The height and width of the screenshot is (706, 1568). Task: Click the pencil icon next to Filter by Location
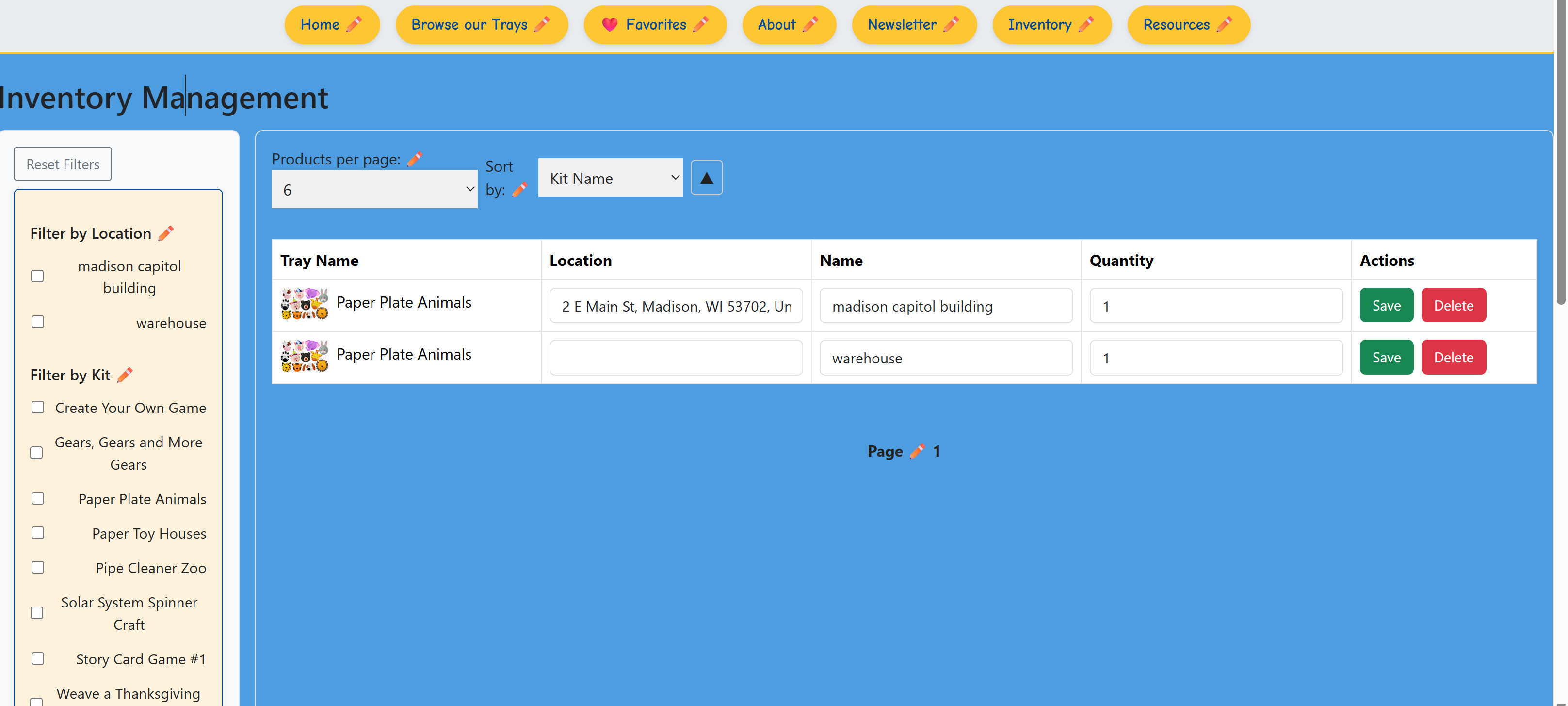(165, 233)
